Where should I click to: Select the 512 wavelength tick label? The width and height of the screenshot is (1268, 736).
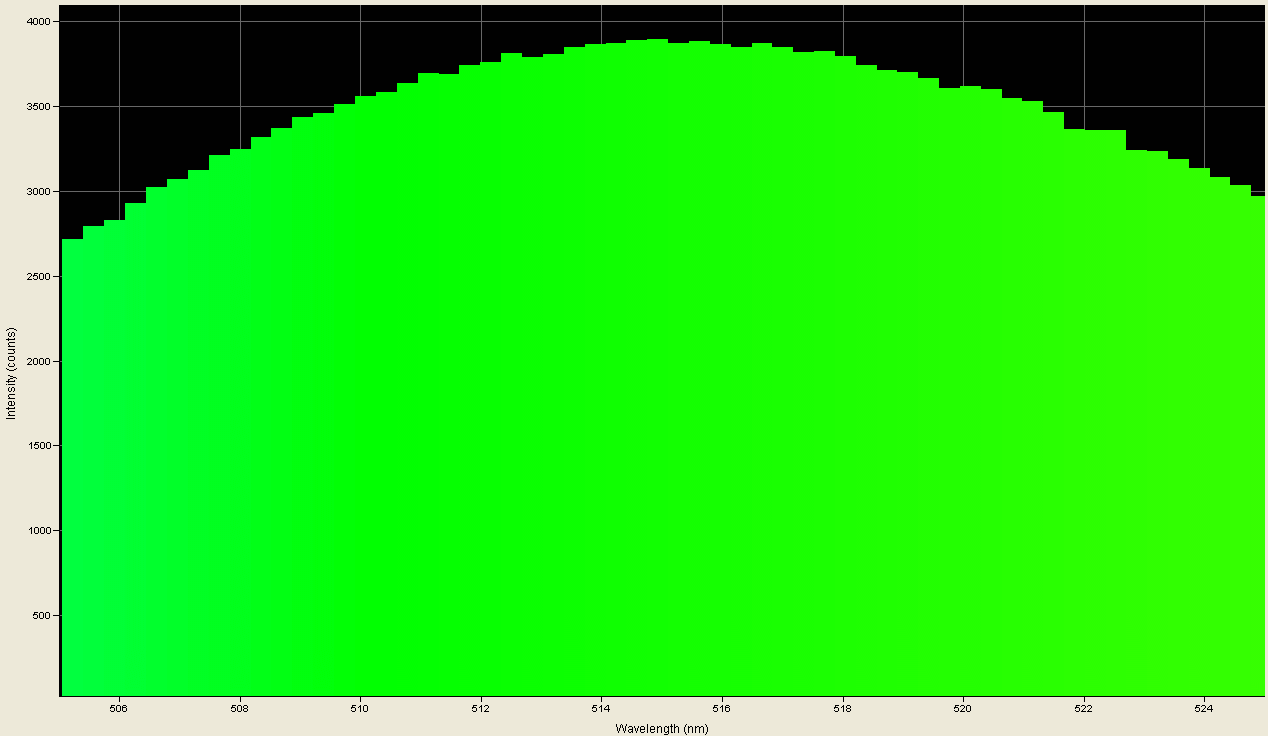[x=481, y=707]
